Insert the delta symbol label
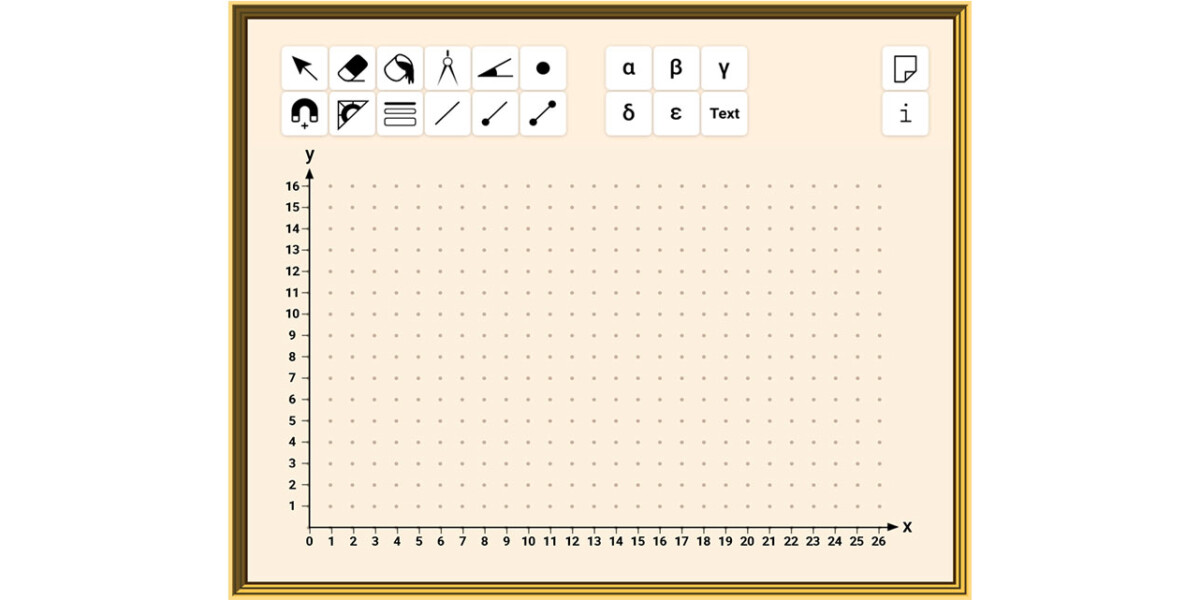 point(629,113)
